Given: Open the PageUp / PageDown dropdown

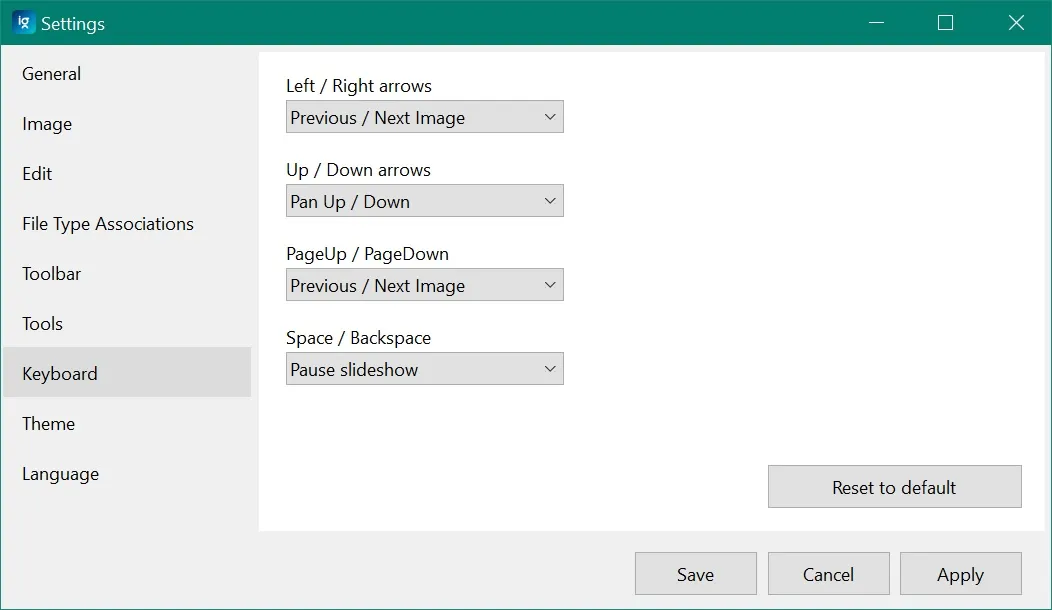Looking at the screenshot, I should (x=425, y=285).
